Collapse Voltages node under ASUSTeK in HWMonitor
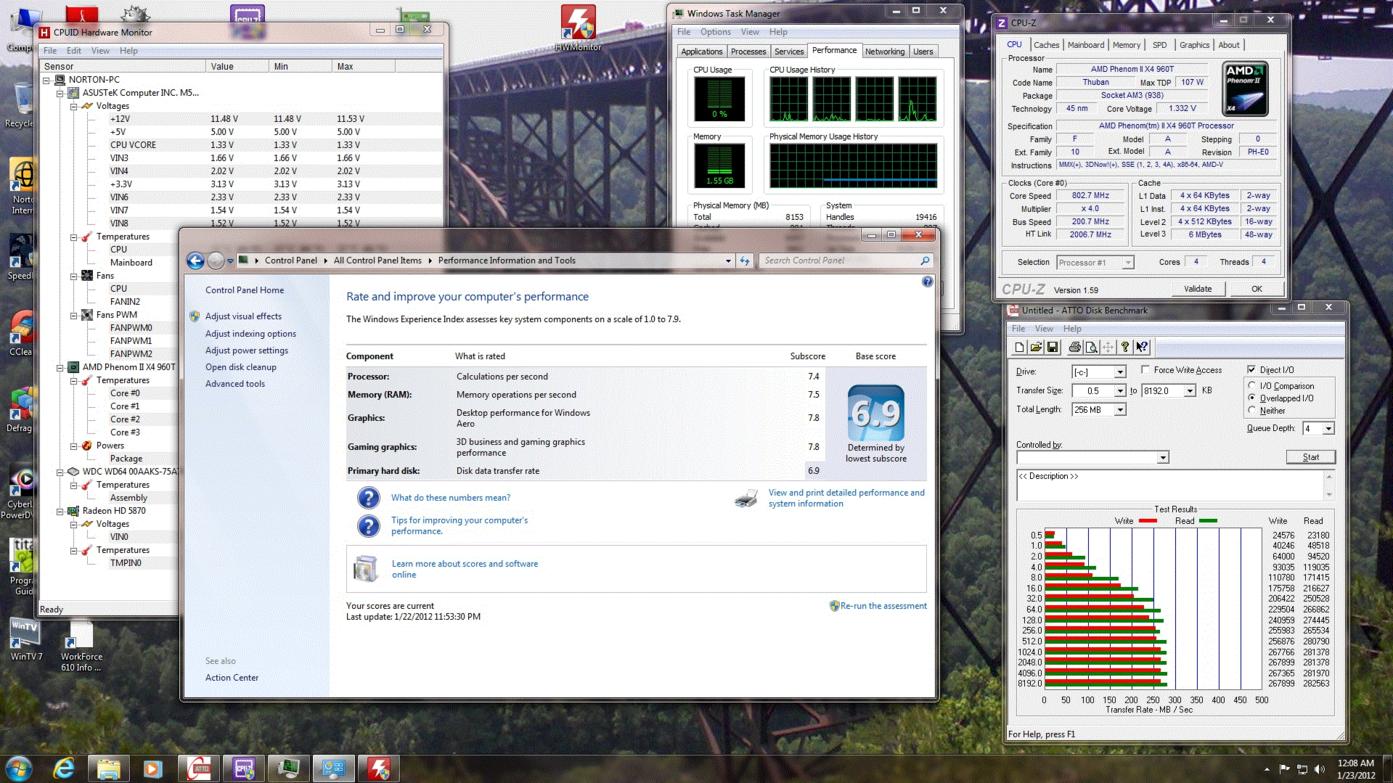1393x783 pixels. pyautogui.click(x=73, y=106)
